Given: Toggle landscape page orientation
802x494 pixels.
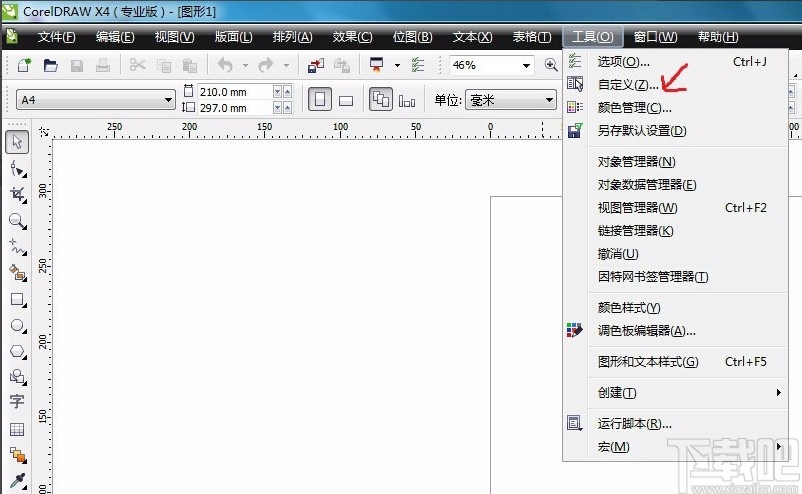Looking at the screenshot, I should coord(346,100).
